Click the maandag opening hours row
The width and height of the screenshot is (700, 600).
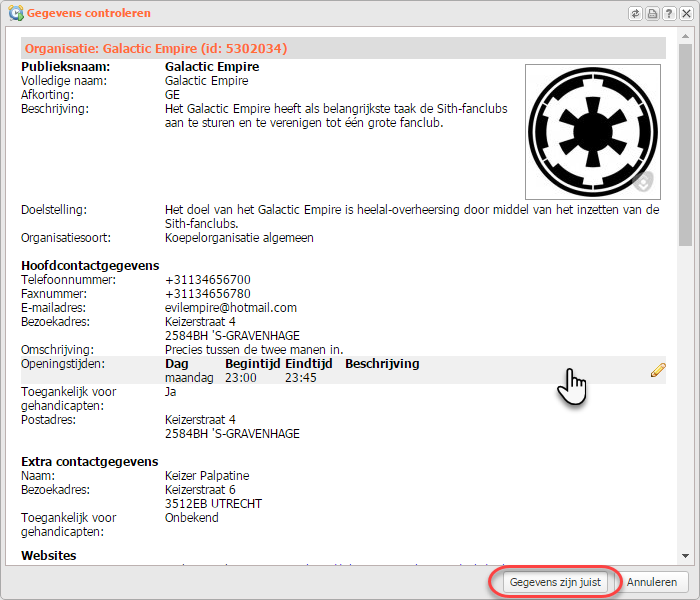pyautogui.click(x=343, y=378)
